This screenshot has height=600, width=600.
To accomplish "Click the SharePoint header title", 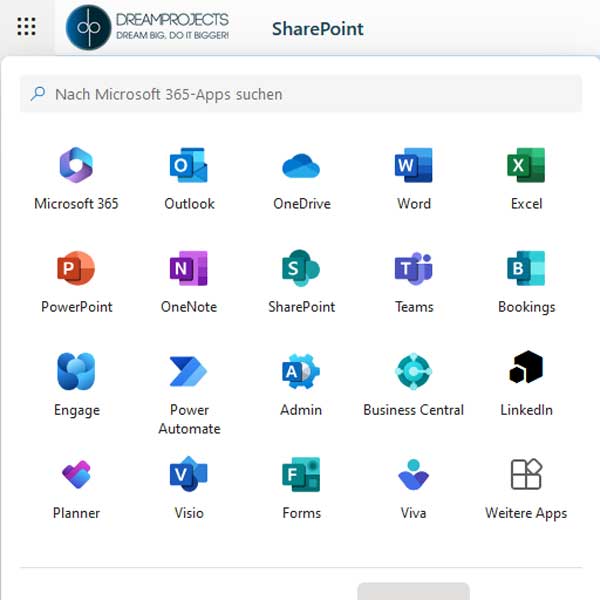I will tap(318, 29).
